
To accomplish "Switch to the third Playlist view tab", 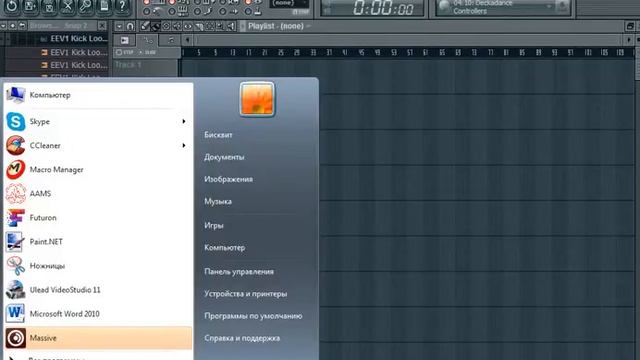I will tap(171, 40).
